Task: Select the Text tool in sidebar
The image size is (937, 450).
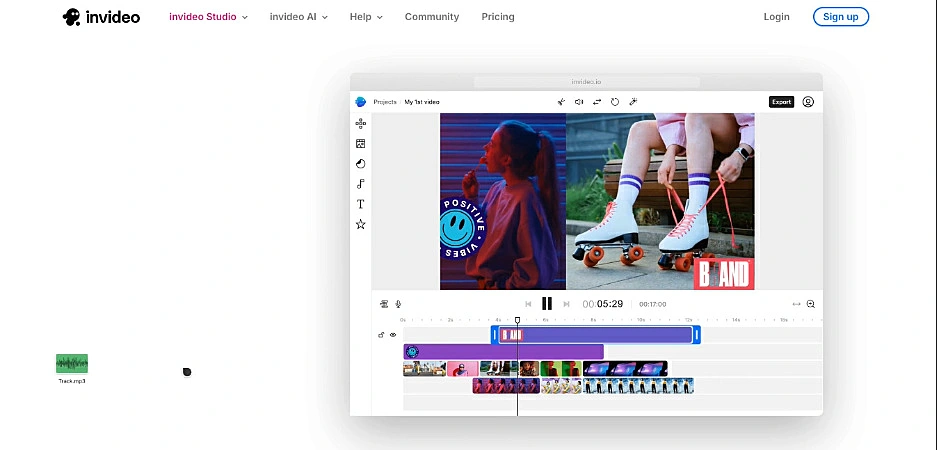Action: pos(360,204)
